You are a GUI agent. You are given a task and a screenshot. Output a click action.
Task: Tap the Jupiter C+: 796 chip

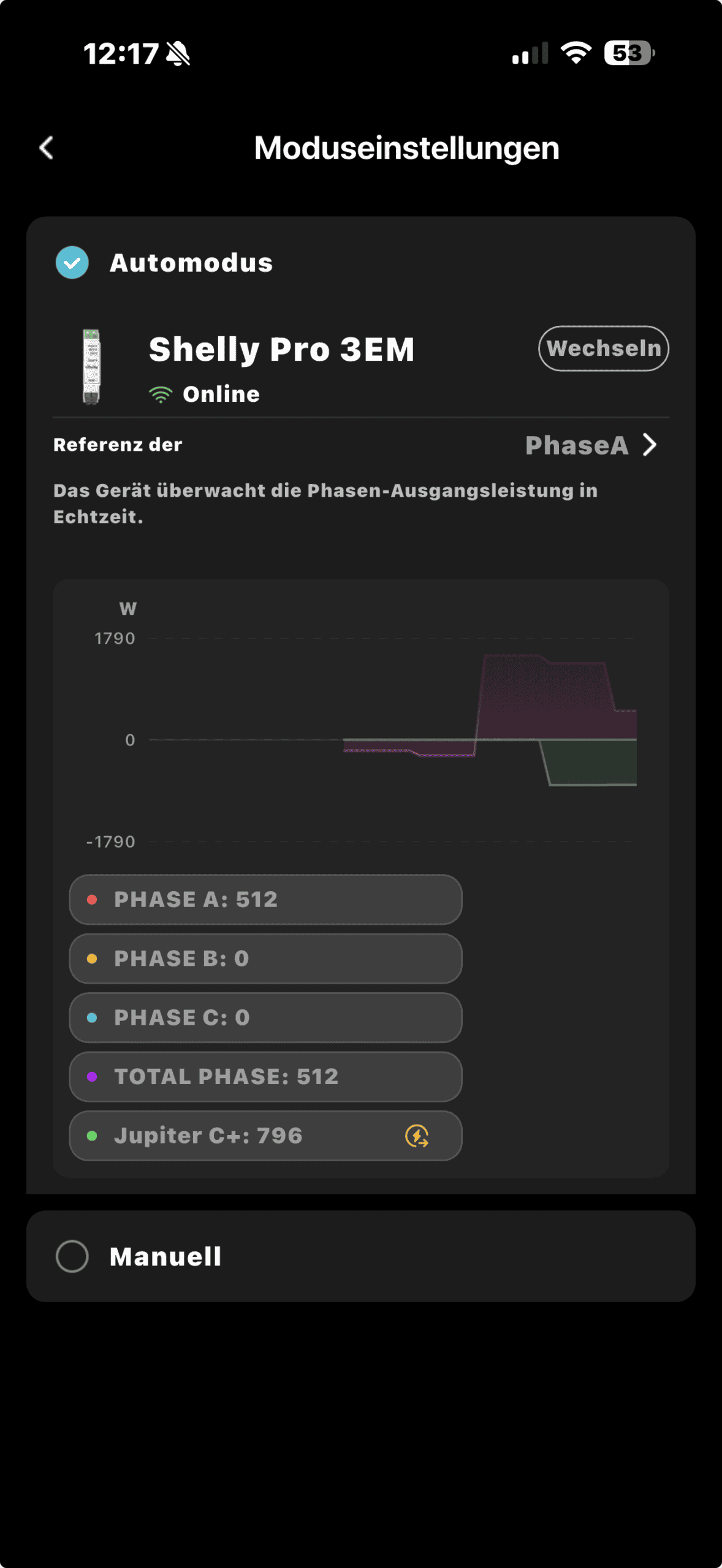(245, 1136)
